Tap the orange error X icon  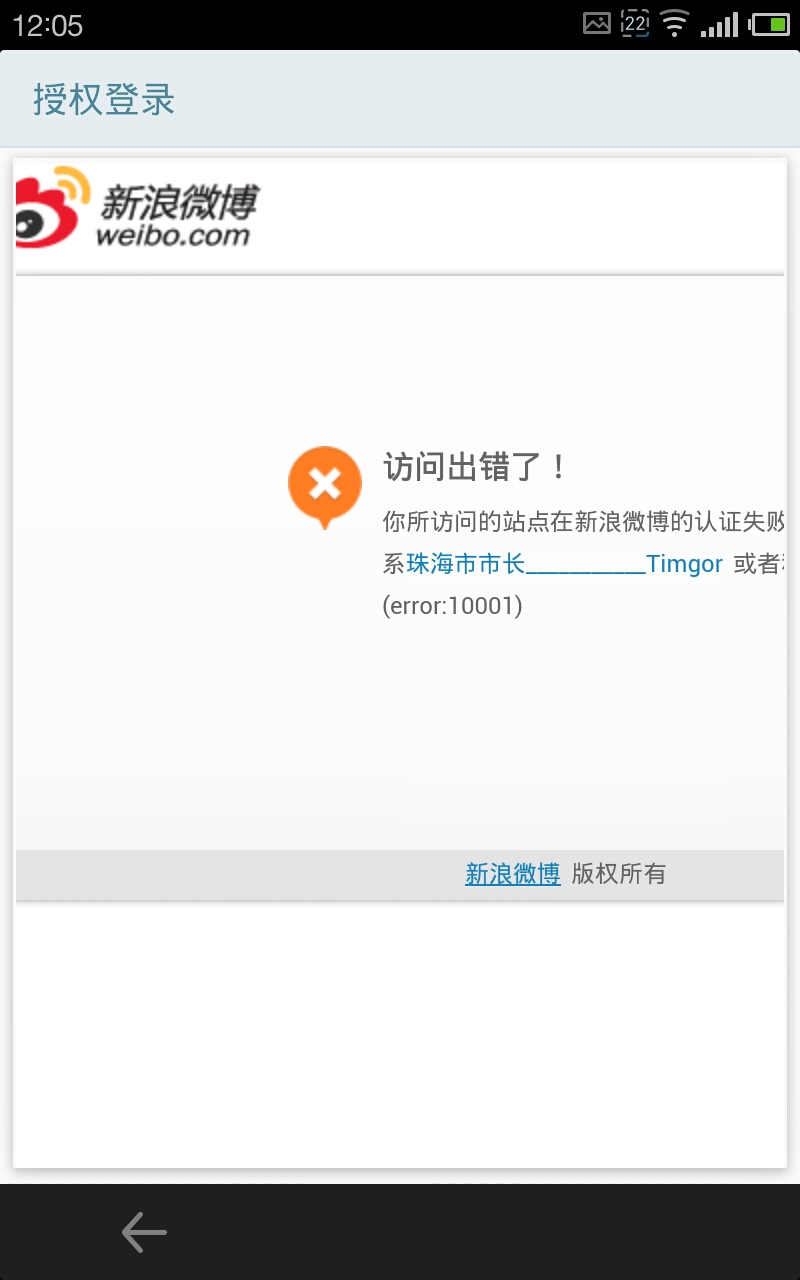pyautogui.click(x=324, y=487)
